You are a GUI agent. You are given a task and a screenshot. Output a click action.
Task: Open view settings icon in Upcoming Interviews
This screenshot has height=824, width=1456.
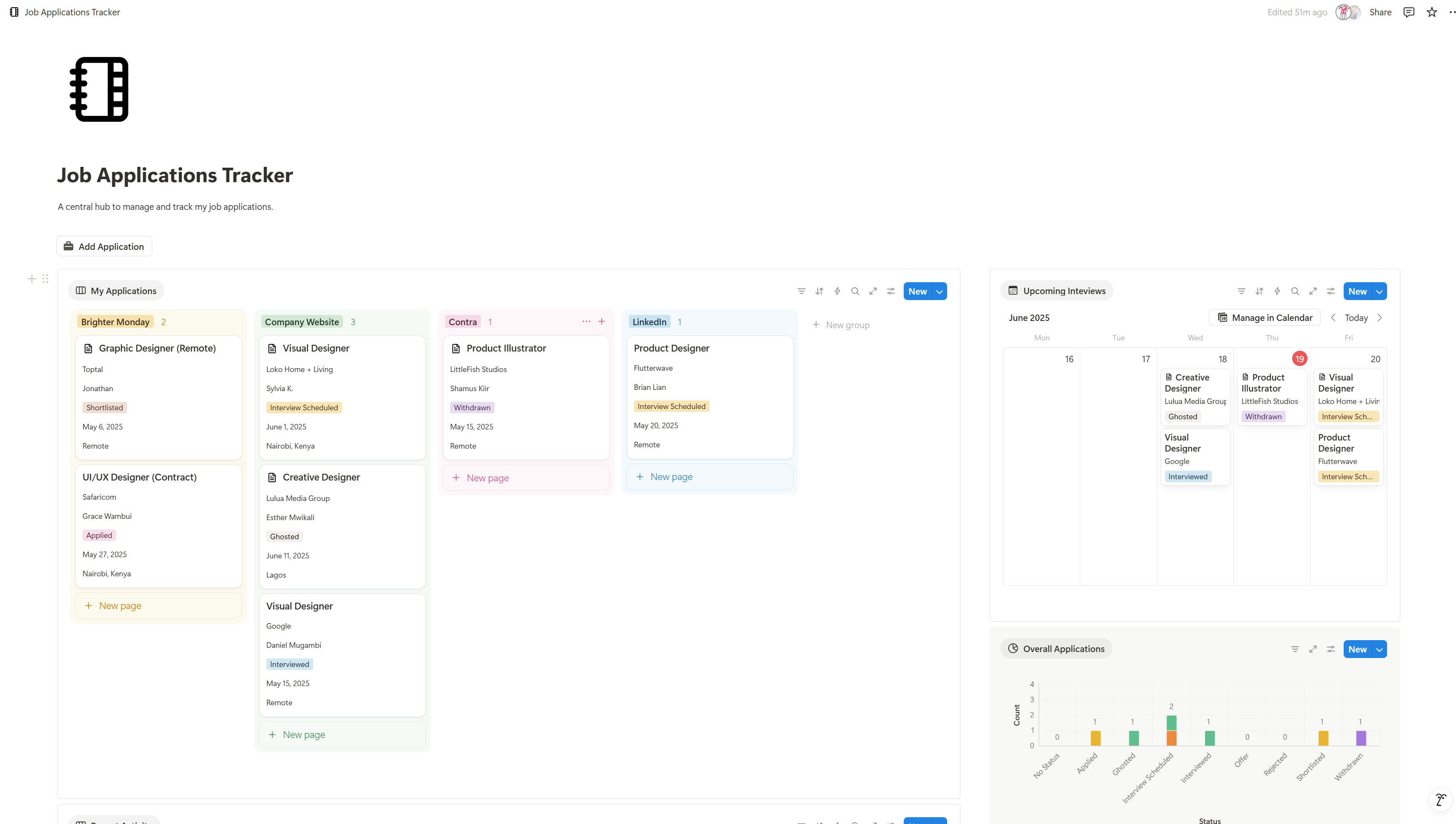point(1330,291)
